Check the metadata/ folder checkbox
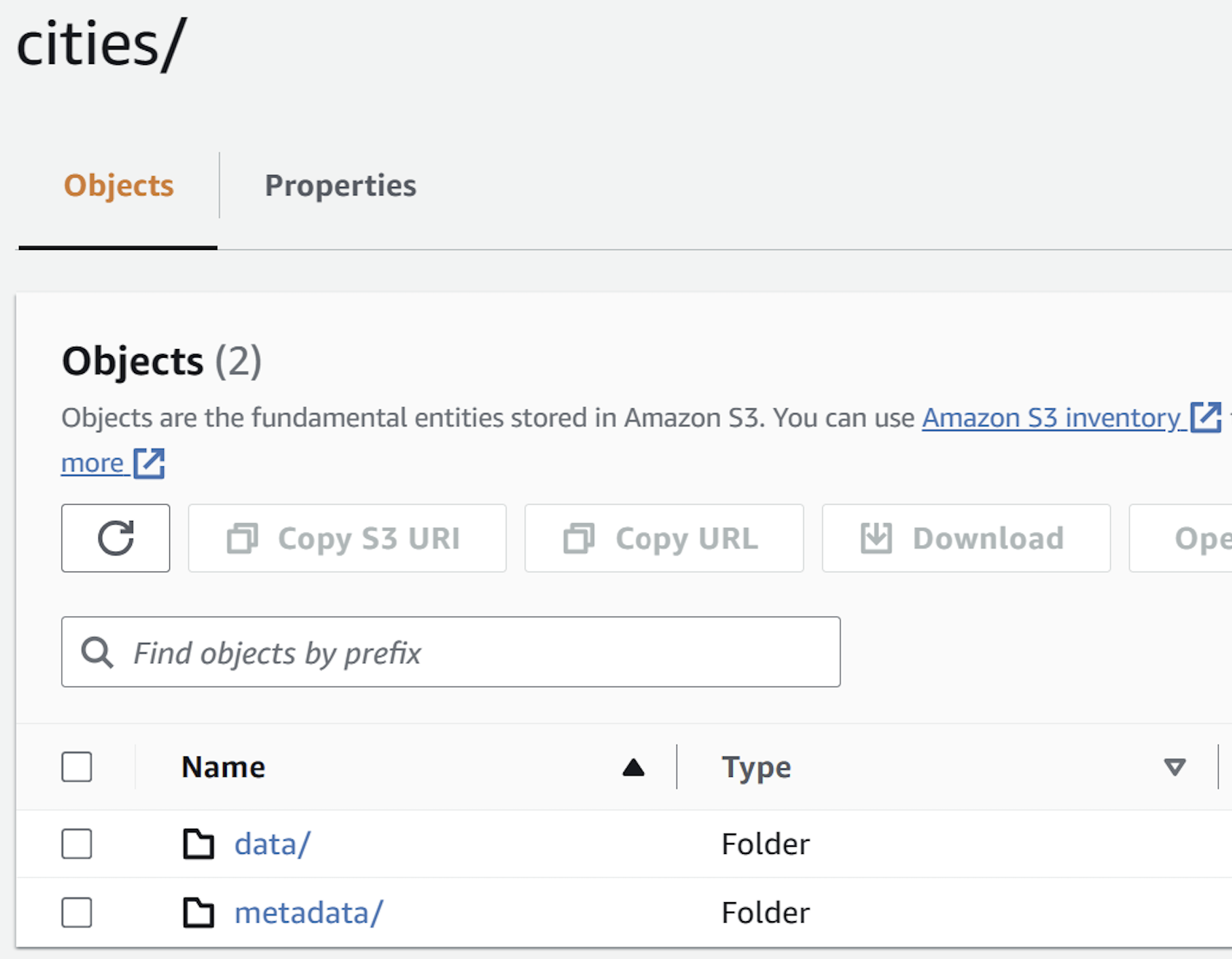The height and width of the screenshot is (959, 1232). (77, 912)
